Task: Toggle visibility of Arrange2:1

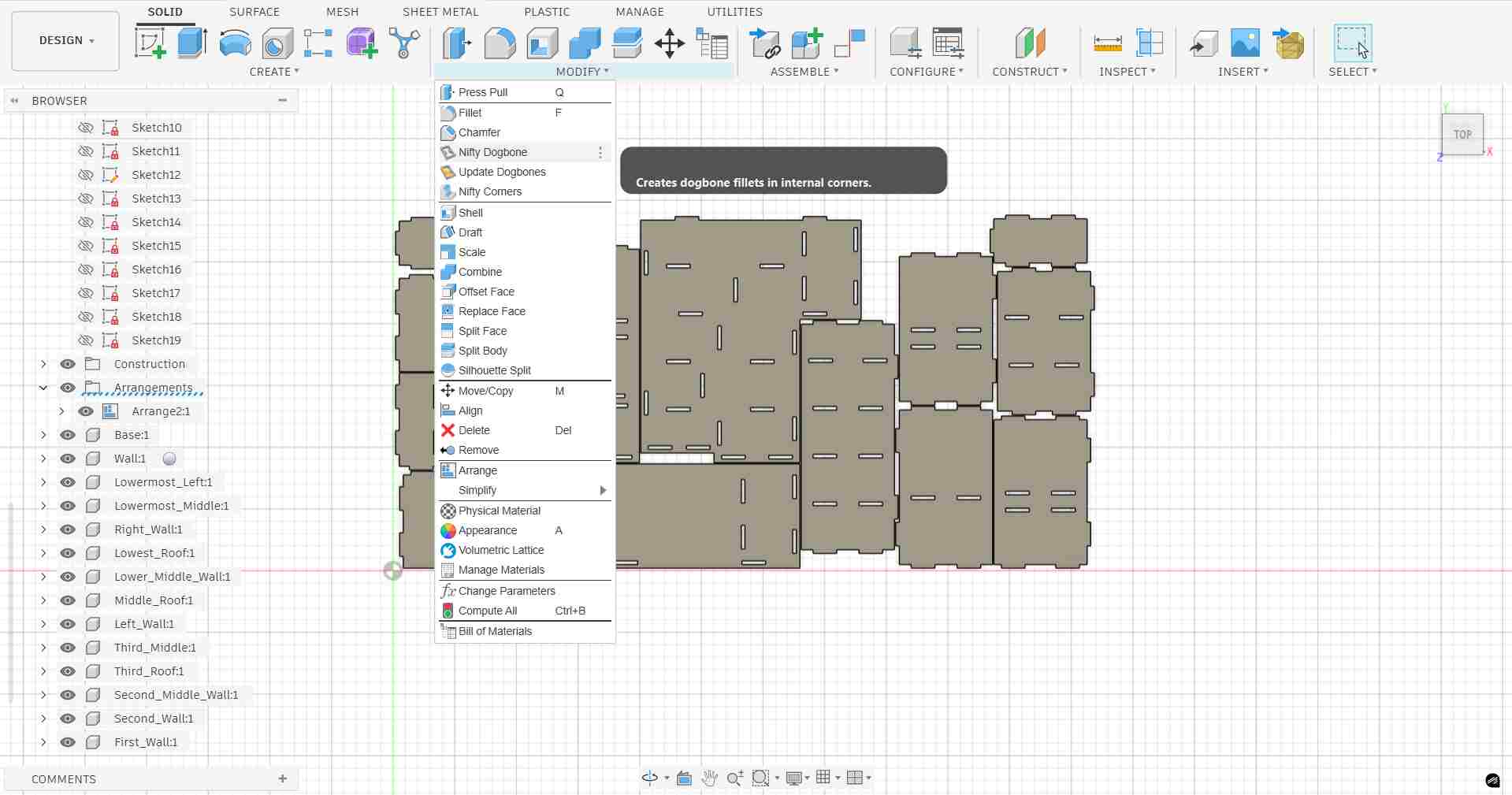Action: 85,411
